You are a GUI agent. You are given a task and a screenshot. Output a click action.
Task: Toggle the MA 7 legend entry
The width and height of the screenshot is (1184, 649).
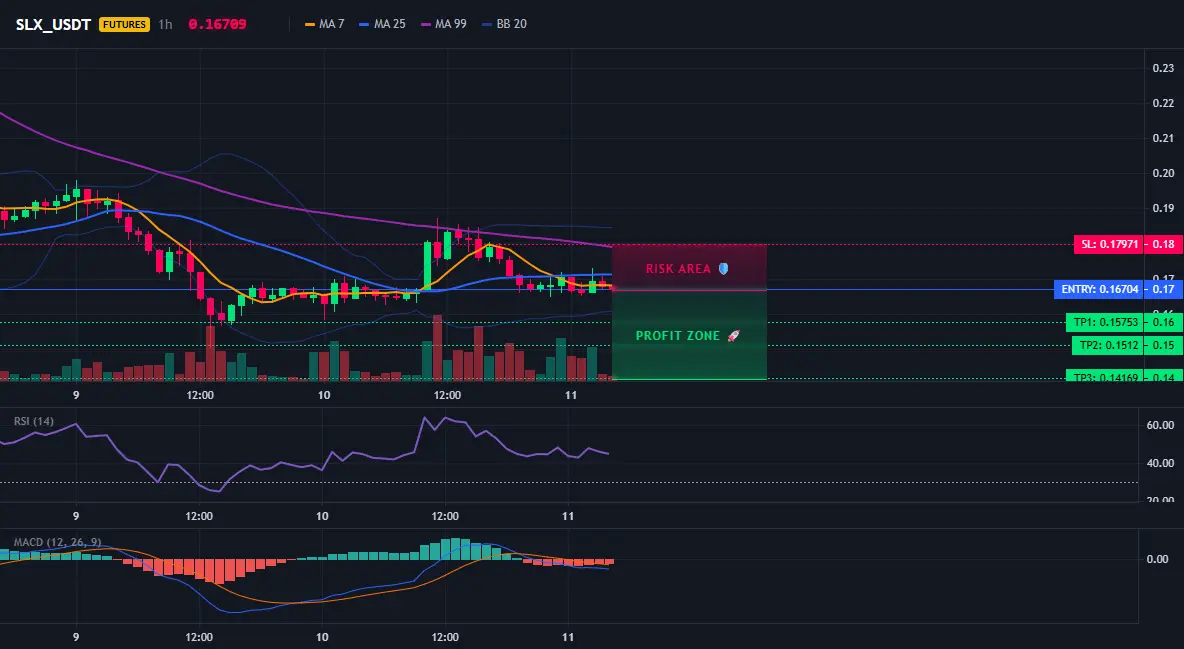click(325, 24)
